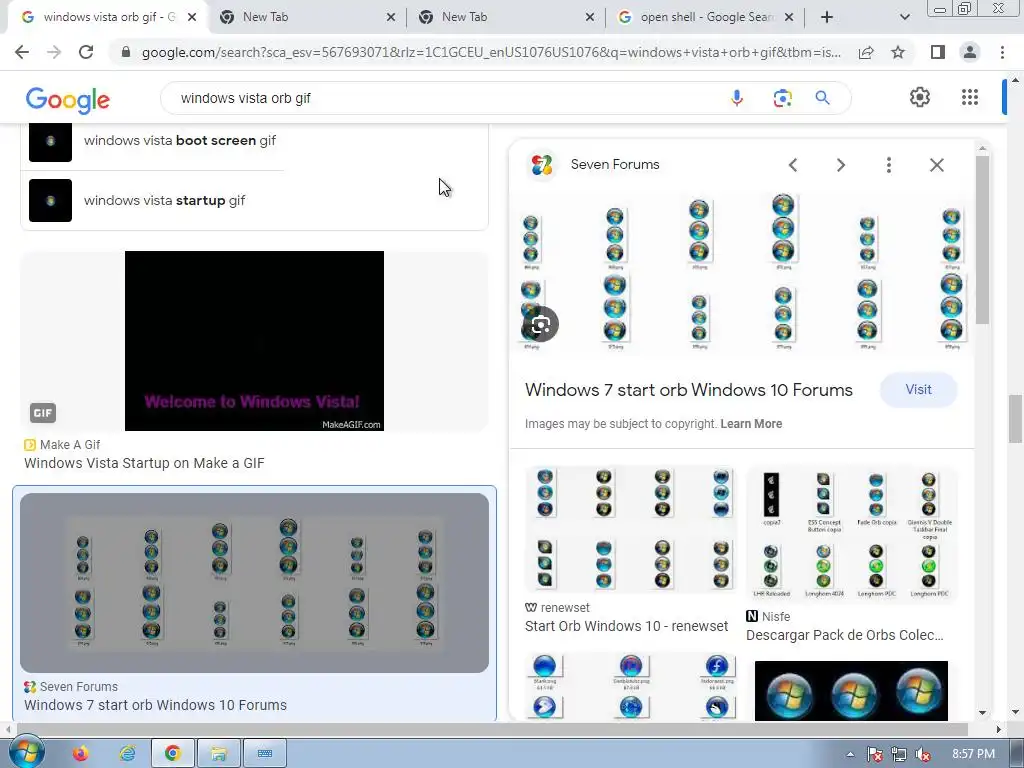Open the Seven Forums source name in panel
The image size is (1024, 768).
[x=615, y=165]
